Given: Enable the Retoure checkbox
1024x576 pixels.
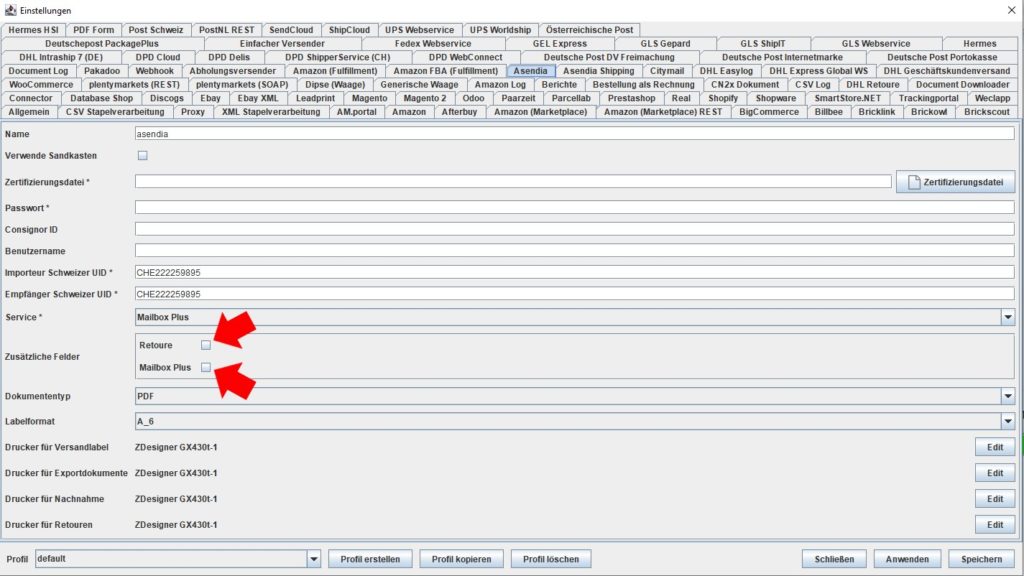Looking at the screenshot, I should point(206,345).
